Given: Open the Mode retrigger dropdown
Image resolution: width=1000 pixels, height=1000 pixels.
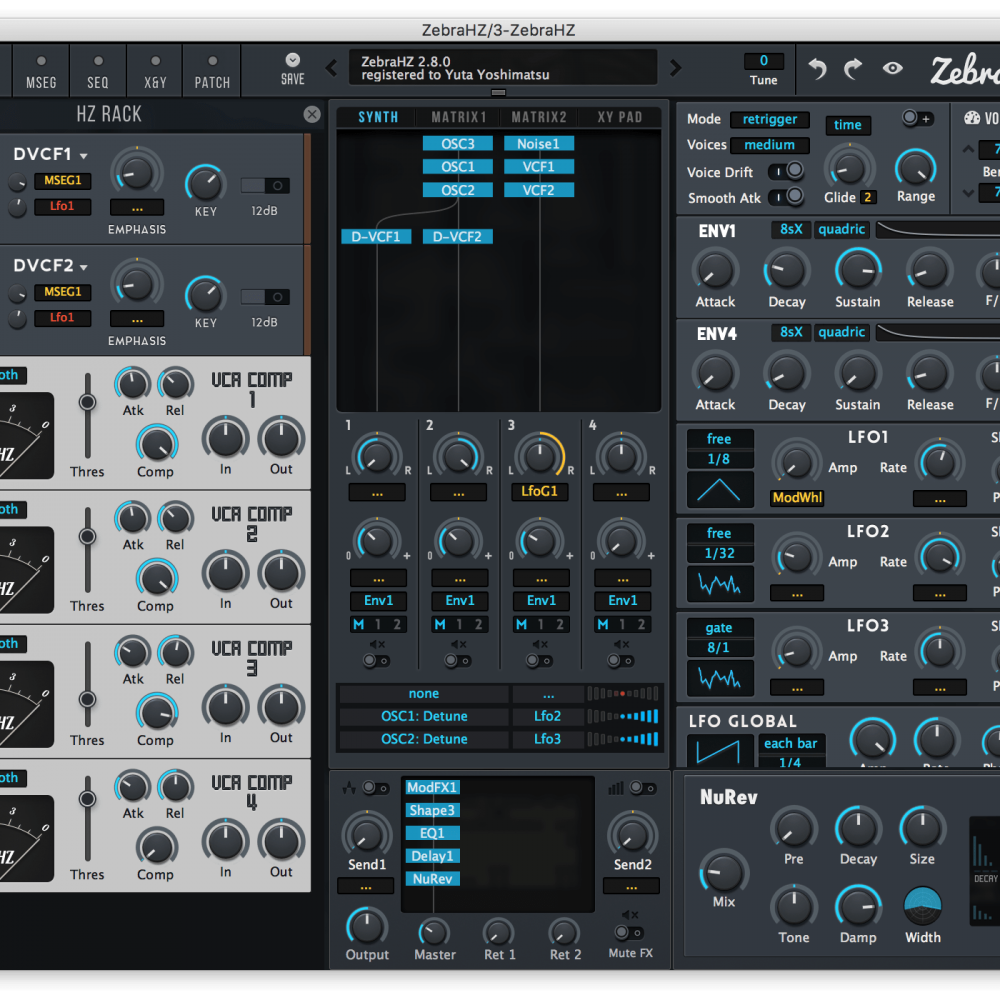Looking at the screenshot, I should (769, 119).
